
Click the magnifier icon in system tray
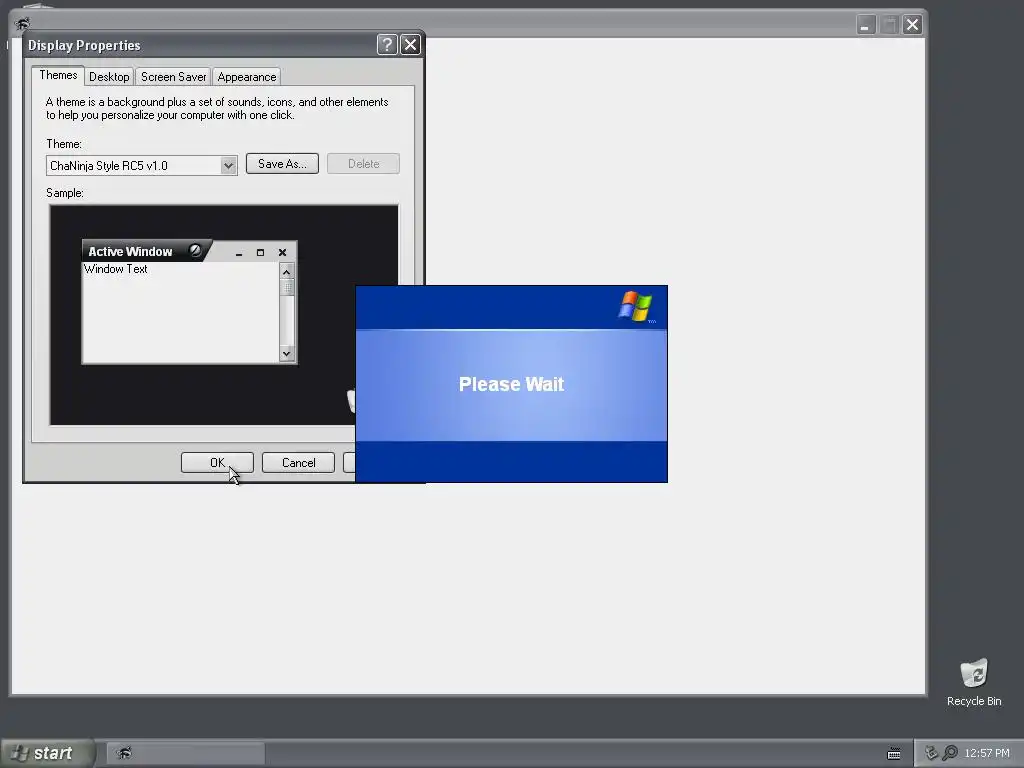tap(950, 753)
